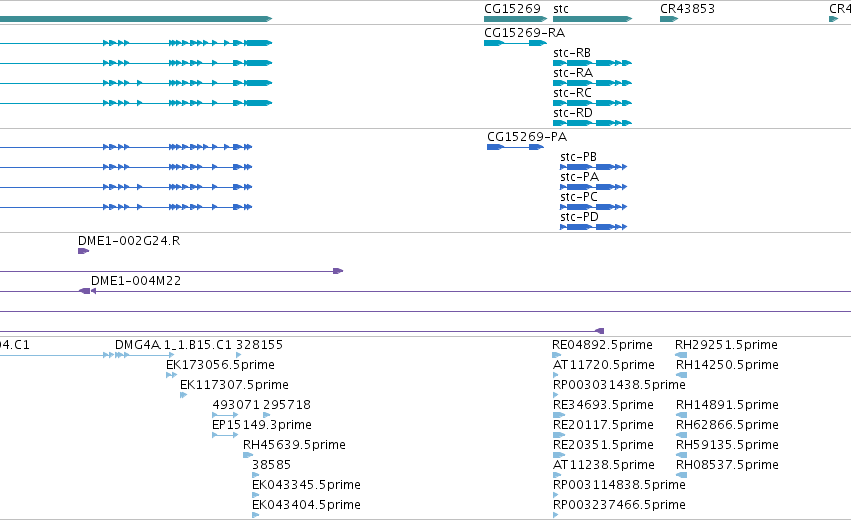Screen dimensions: 851x520
Task: Select the RH59135.5prime EST label
Action: 727,445
